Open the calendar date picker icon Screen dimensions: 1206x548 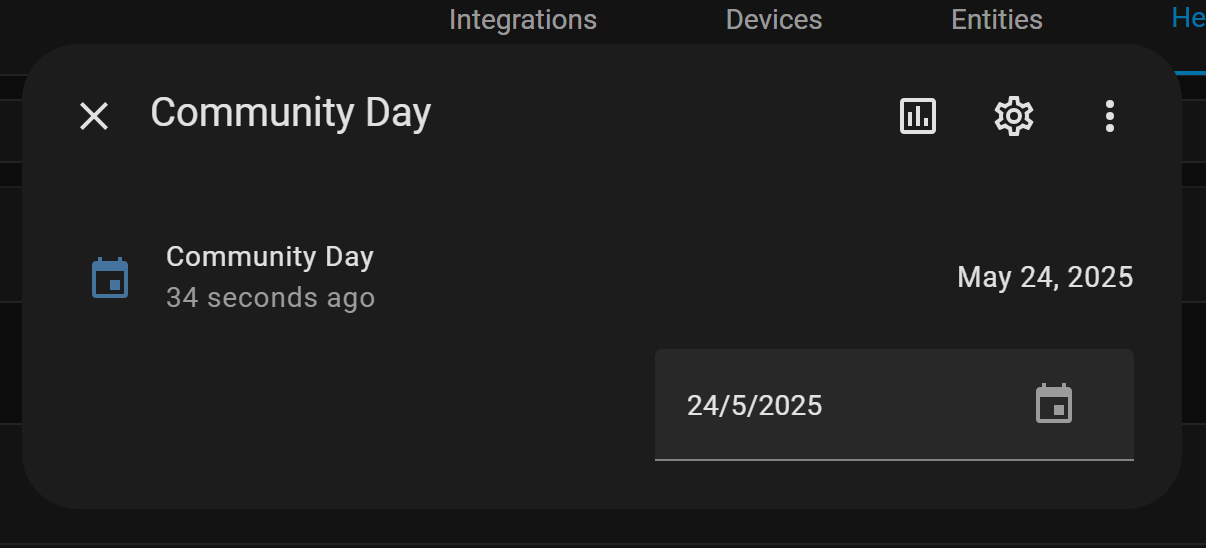click(1054, 404)
